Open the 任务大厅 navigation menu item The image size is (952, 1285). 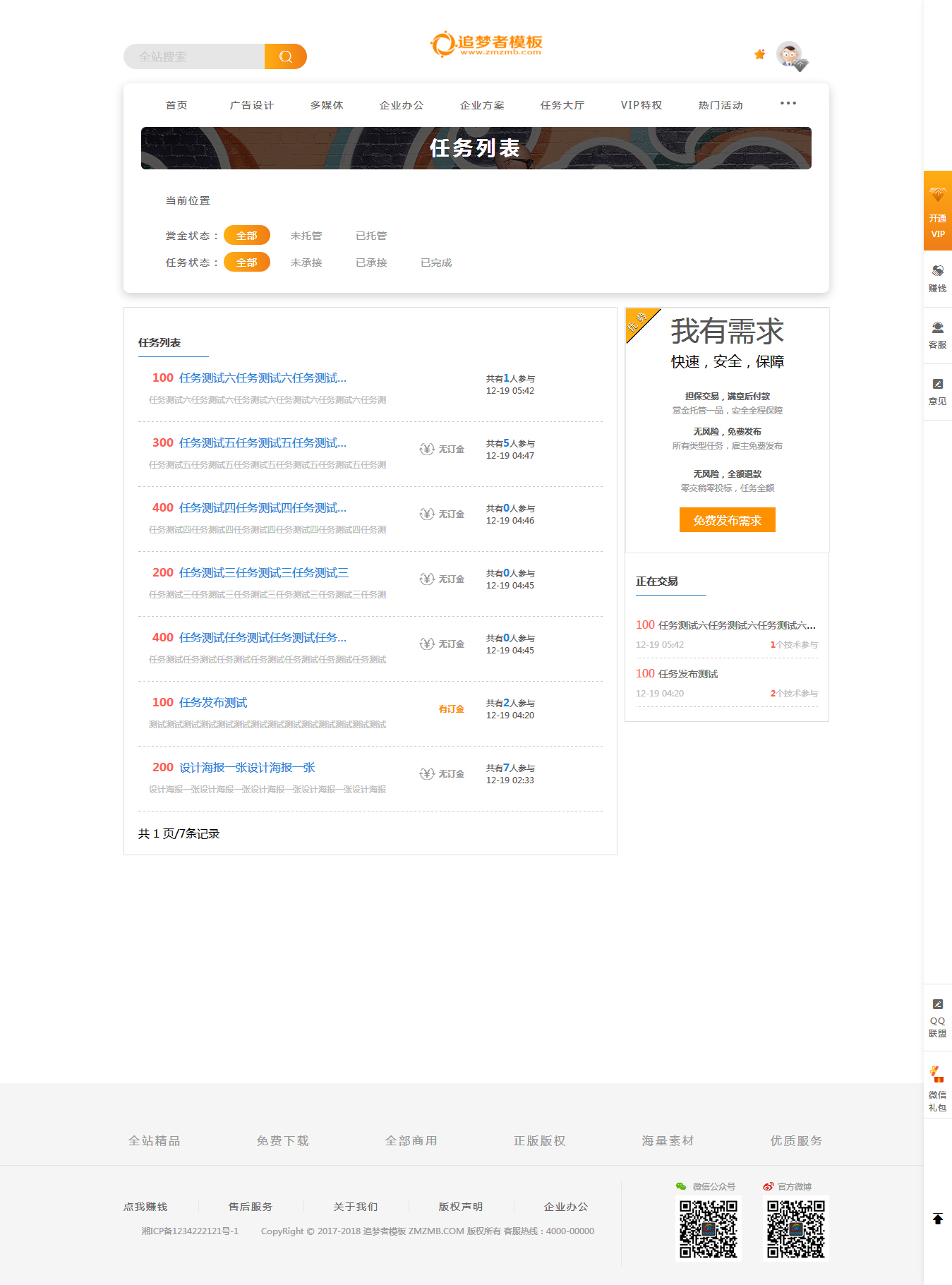(562, 105)
